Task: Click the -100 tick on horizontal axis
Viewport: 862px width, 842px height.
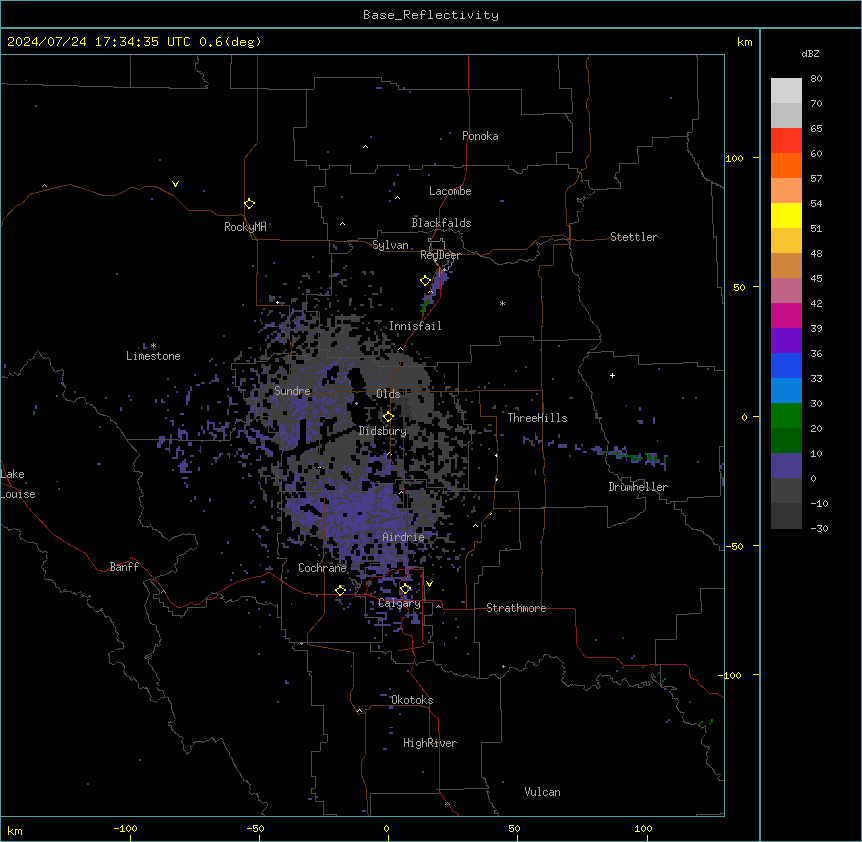Action: click(x=126, y=828)
